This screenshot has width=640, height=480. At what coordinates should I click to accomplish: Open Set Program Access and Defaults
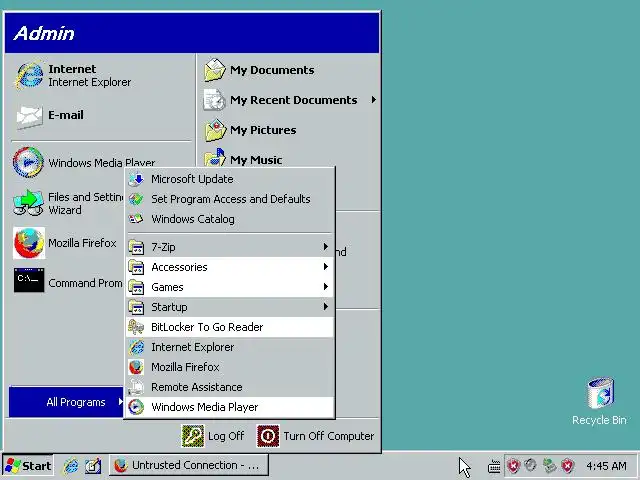click(230, 199)
